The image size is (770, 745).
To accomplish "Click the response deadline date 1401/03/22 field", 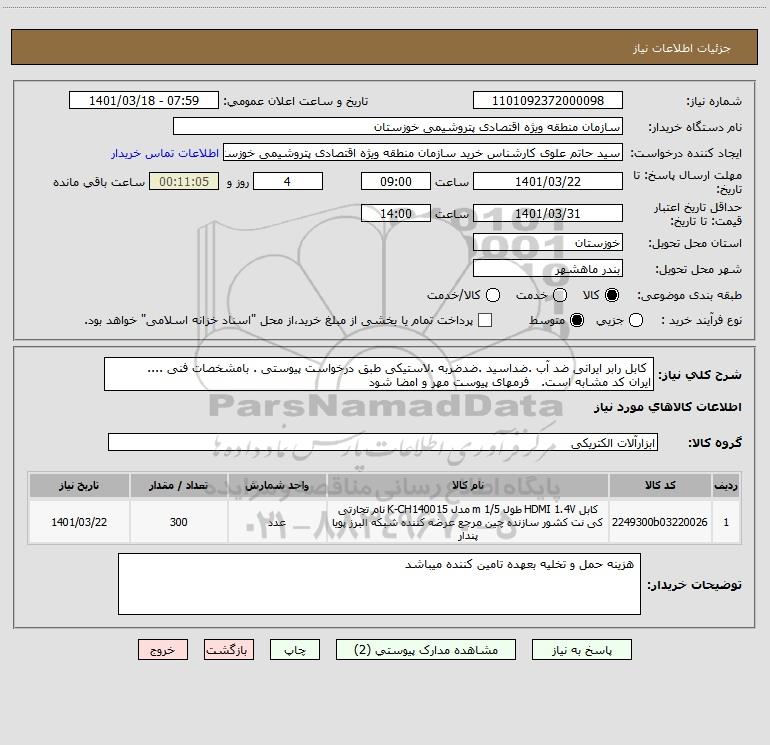I will (x=548, y=181).
